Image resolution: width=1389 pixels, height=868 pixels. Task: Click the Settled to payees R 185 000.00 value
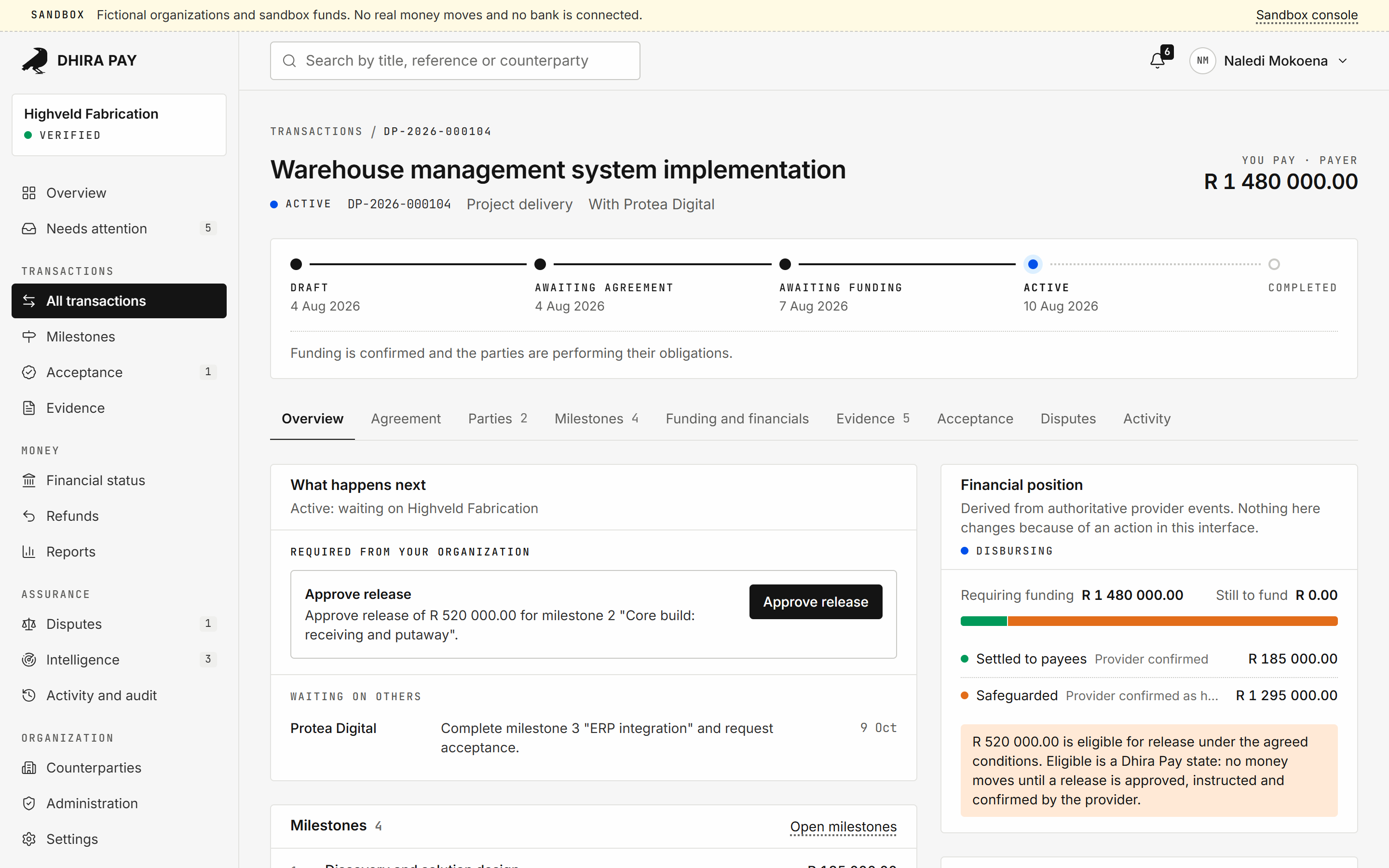tap(1293, 658)
